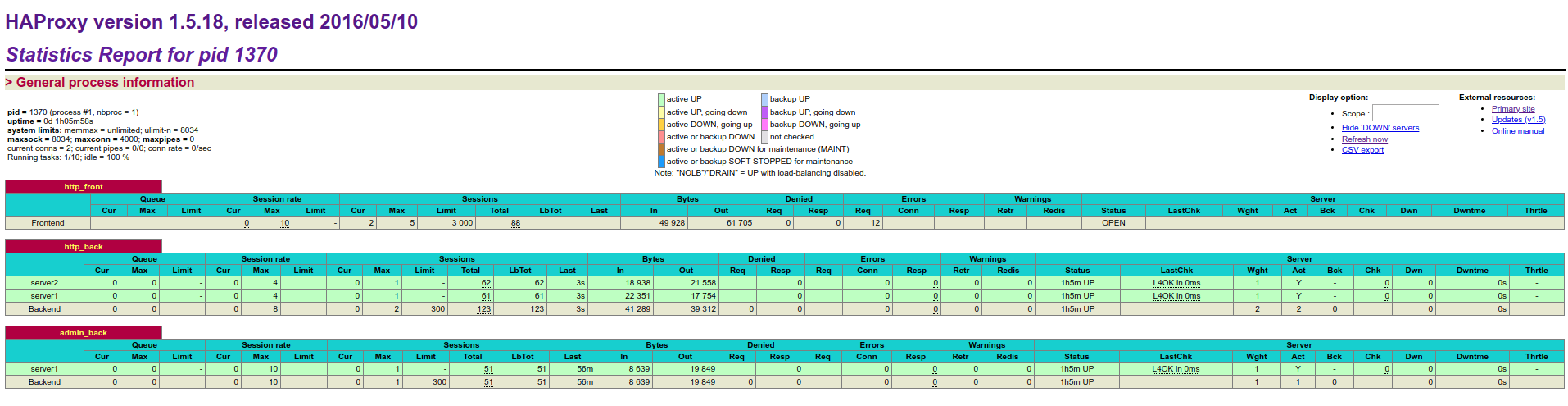Viewport: 1568px width, 406px height.
Task: Click the SOFT STOPPED legend swatch
Action: coord(661,162)
